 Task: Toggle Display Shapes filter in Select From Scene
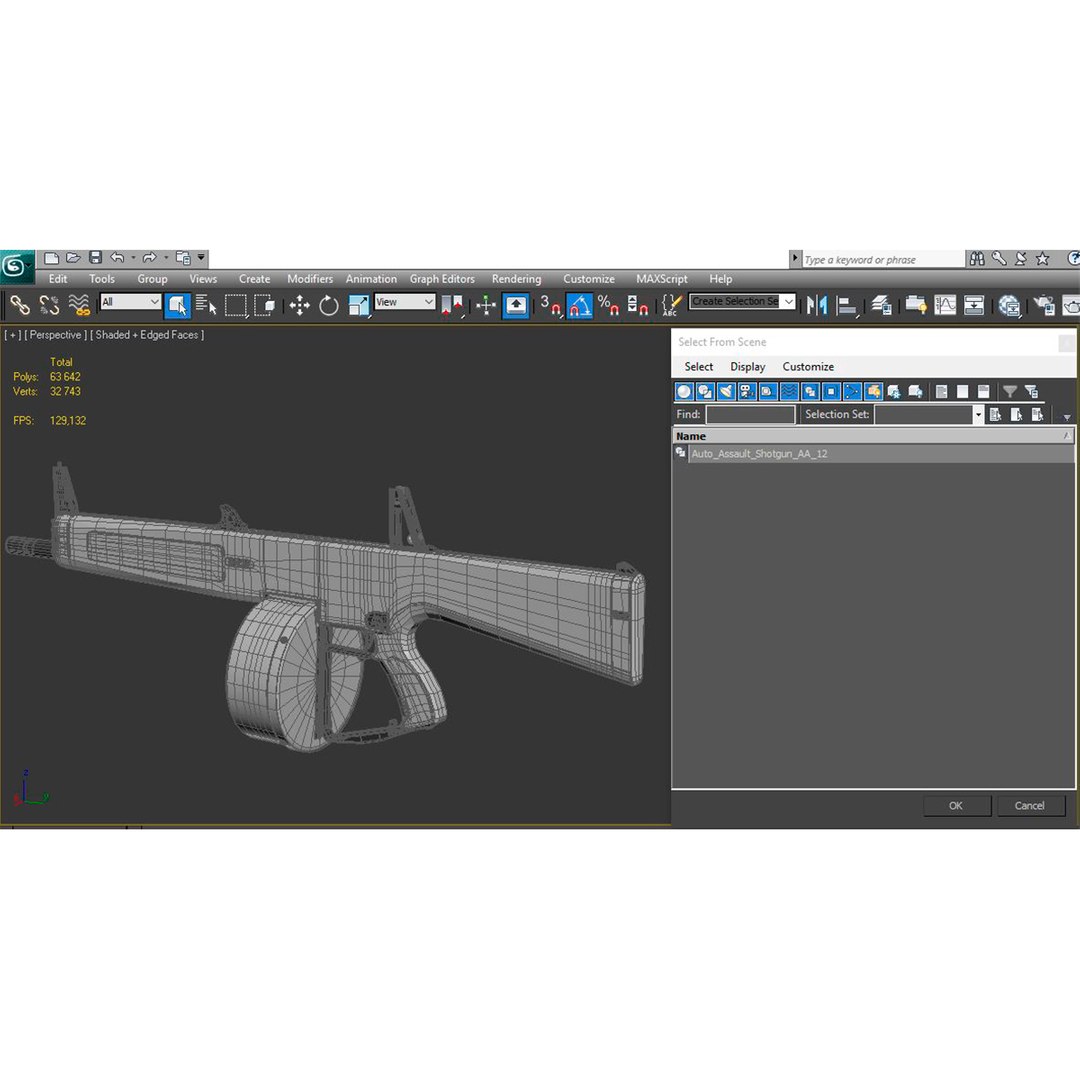705,392
